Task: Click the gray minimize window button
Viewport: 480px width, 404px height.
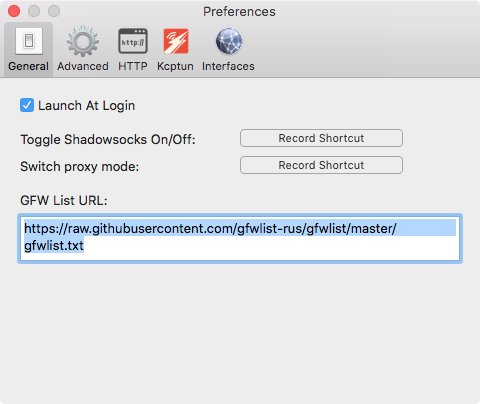Action: [34, 11]
